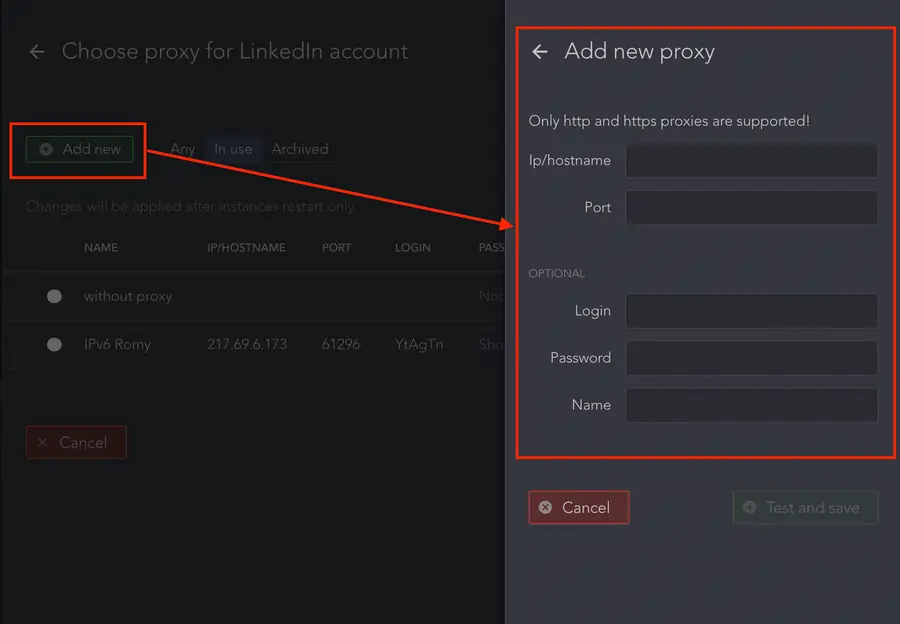The image size is (900, 624).
Task: Click the plus icon inside Add new button
Action: tap(45, 149)
